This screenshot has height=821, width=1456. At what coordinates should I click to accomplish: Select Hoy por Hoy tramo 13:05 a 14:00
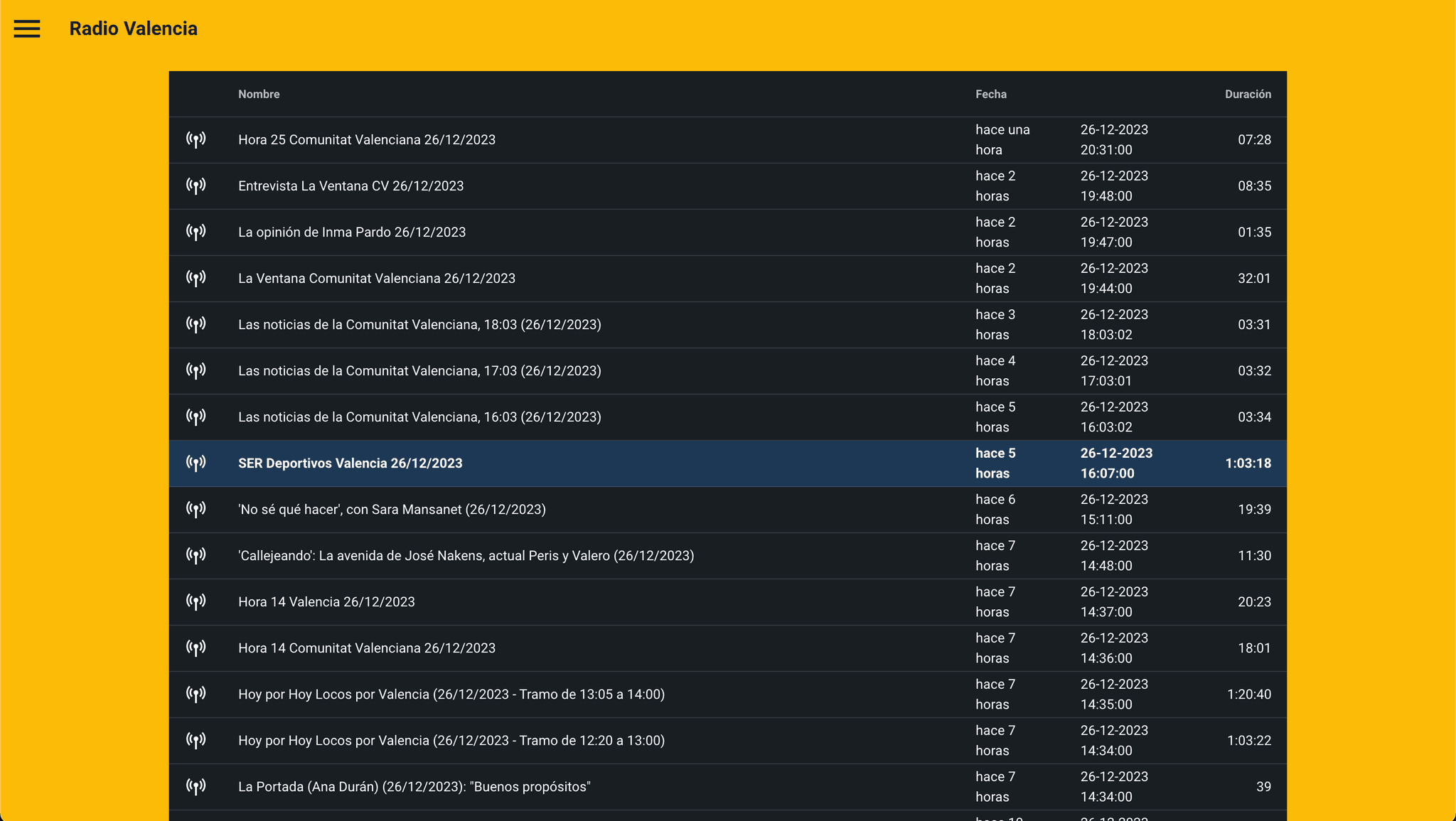tap(451, 694)
